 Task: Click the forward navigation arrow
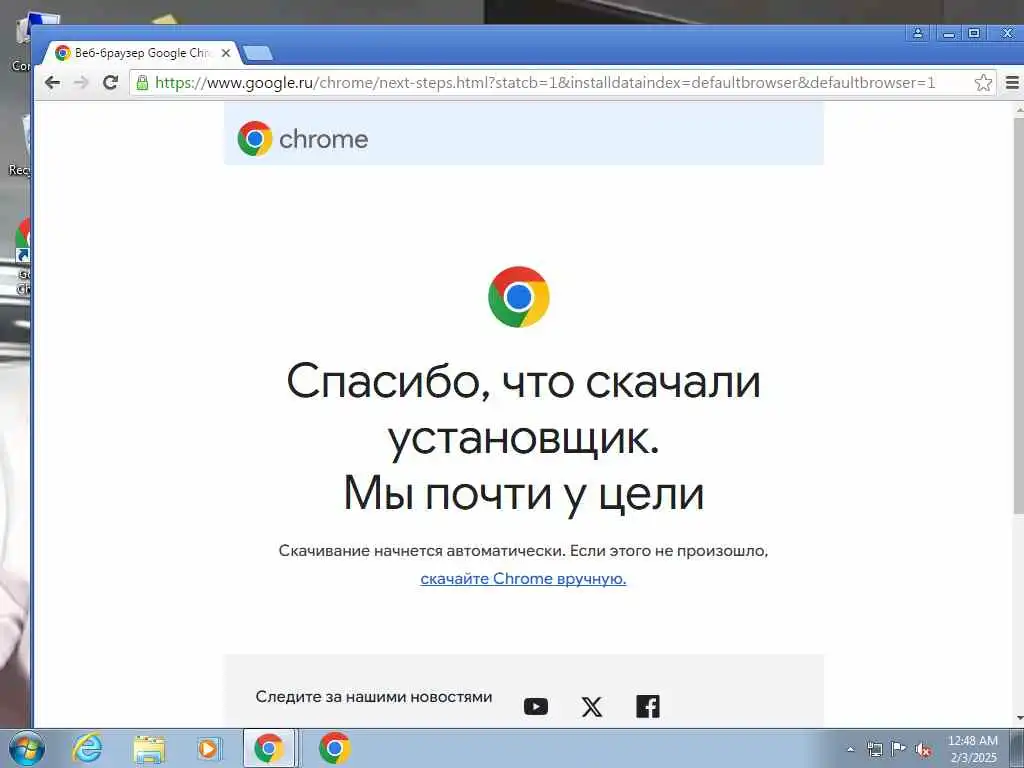pyautogui.click(x=81, y=82)
